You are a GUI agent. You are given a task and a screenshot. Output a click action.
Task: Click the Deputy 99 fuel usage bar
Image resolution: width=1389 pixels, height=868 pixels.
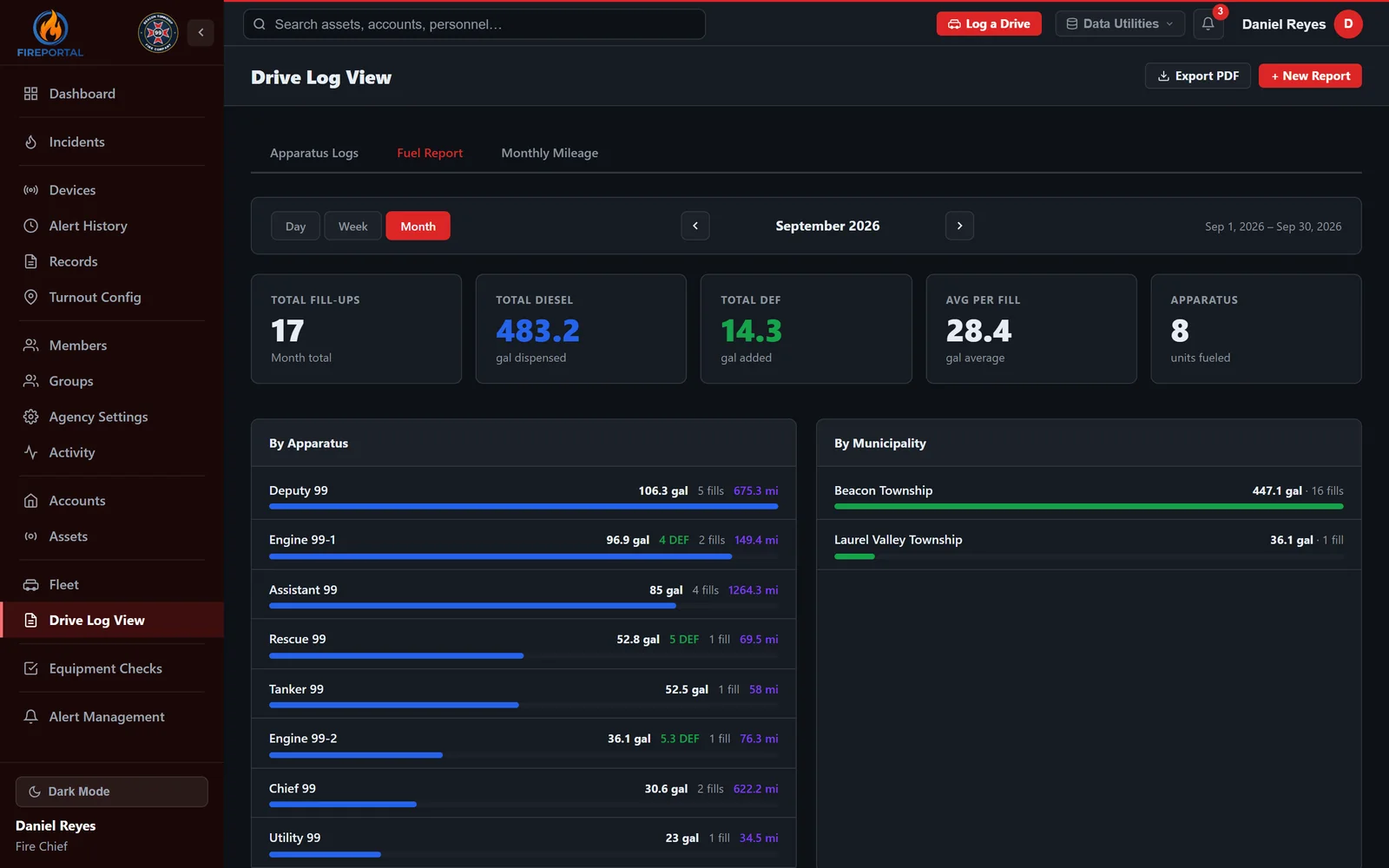pyautogui.click(x=523, y=506)
